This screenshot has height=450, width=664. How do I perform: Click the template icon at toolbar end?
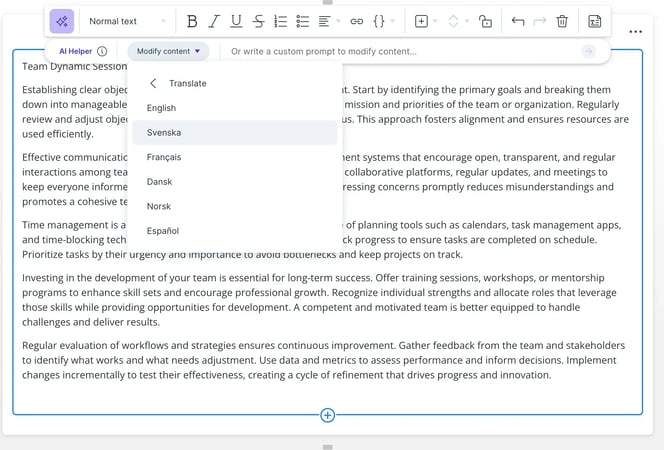pyautogui.click(x=595, y=21)
